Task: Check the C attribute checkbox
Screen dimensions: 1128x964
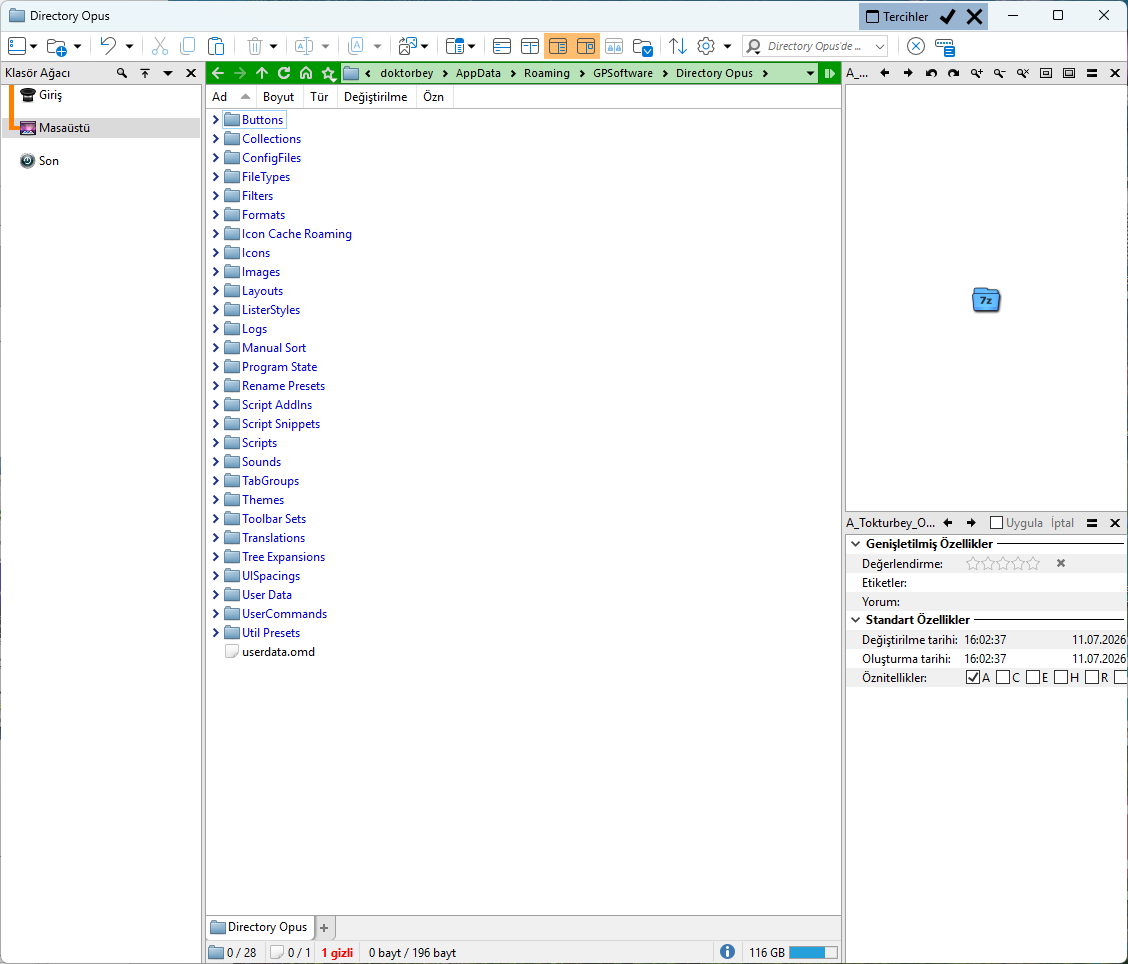Action: (1003, 678)
